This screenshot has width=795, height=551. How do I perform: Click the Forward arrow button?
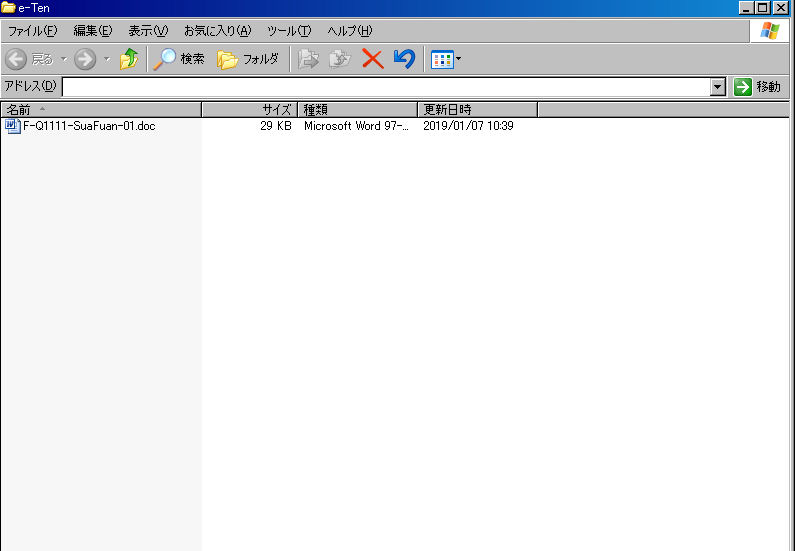tap(85, 59)
